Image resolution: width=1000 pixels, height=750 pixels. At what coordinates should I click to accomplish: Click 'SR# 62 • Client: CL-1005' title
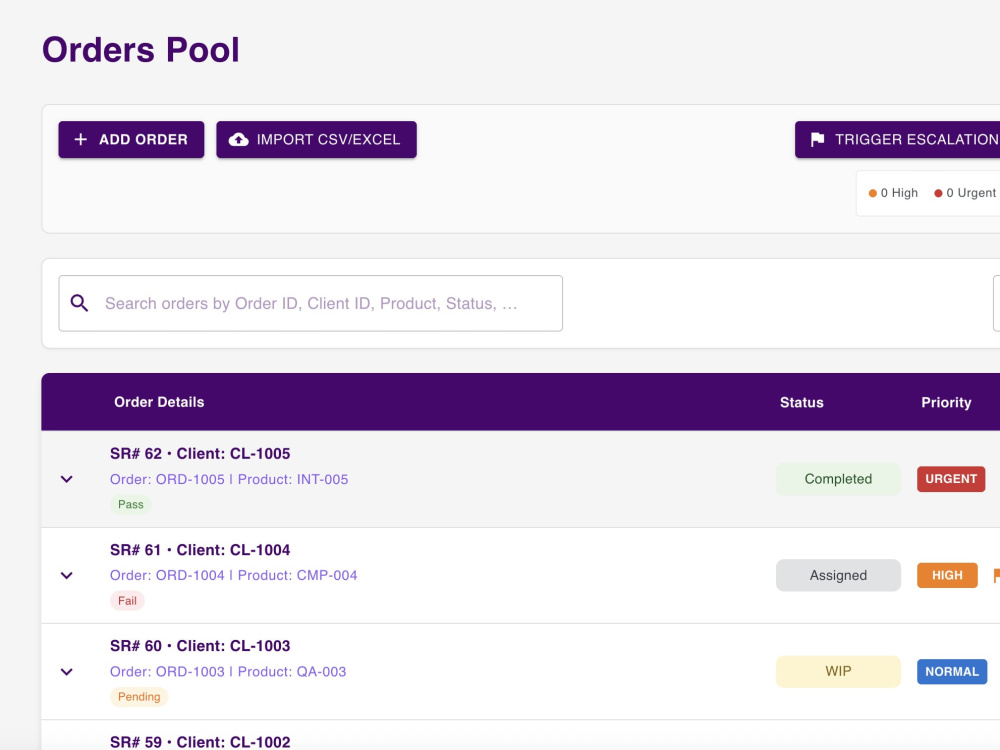(x=200, y=453)
